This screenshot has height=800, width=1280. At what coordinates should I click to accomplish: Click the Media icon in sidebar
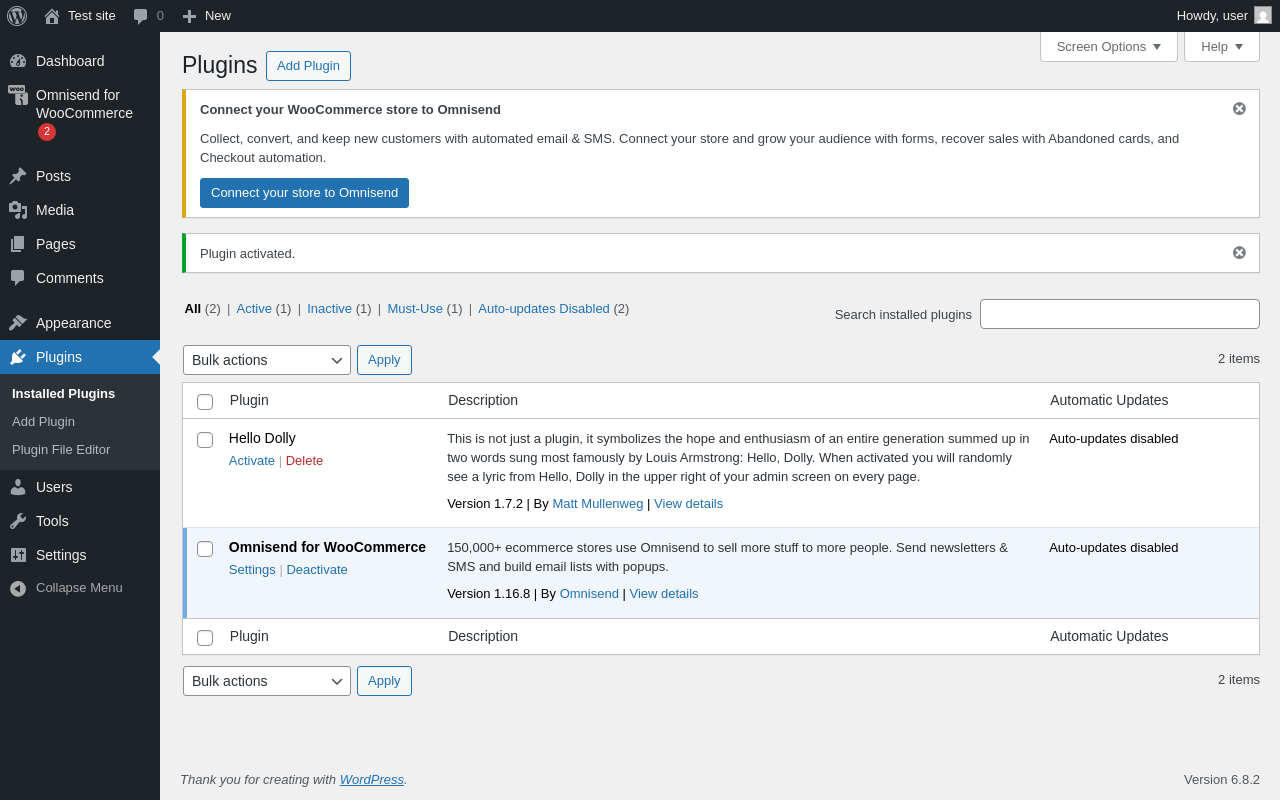18,210
